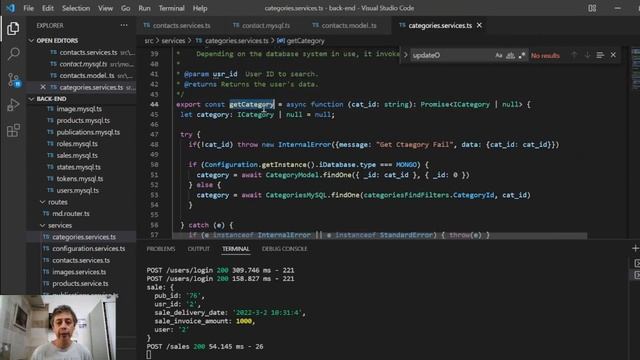Open products.mysql.ts in file tree
640x360 pixels.
tap(82, 120)
